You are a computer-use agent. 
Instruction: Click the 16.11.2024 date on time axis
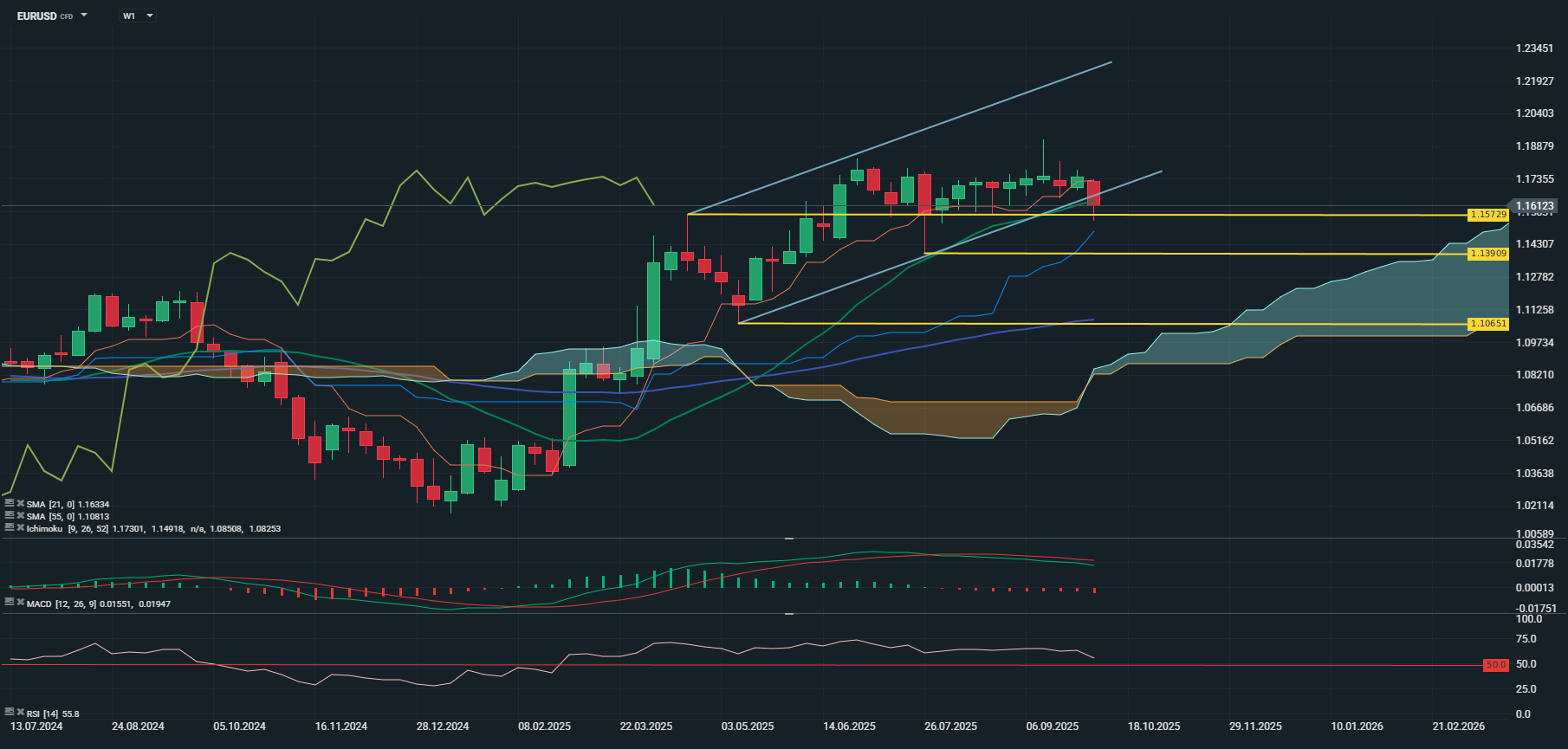point(341,726)
